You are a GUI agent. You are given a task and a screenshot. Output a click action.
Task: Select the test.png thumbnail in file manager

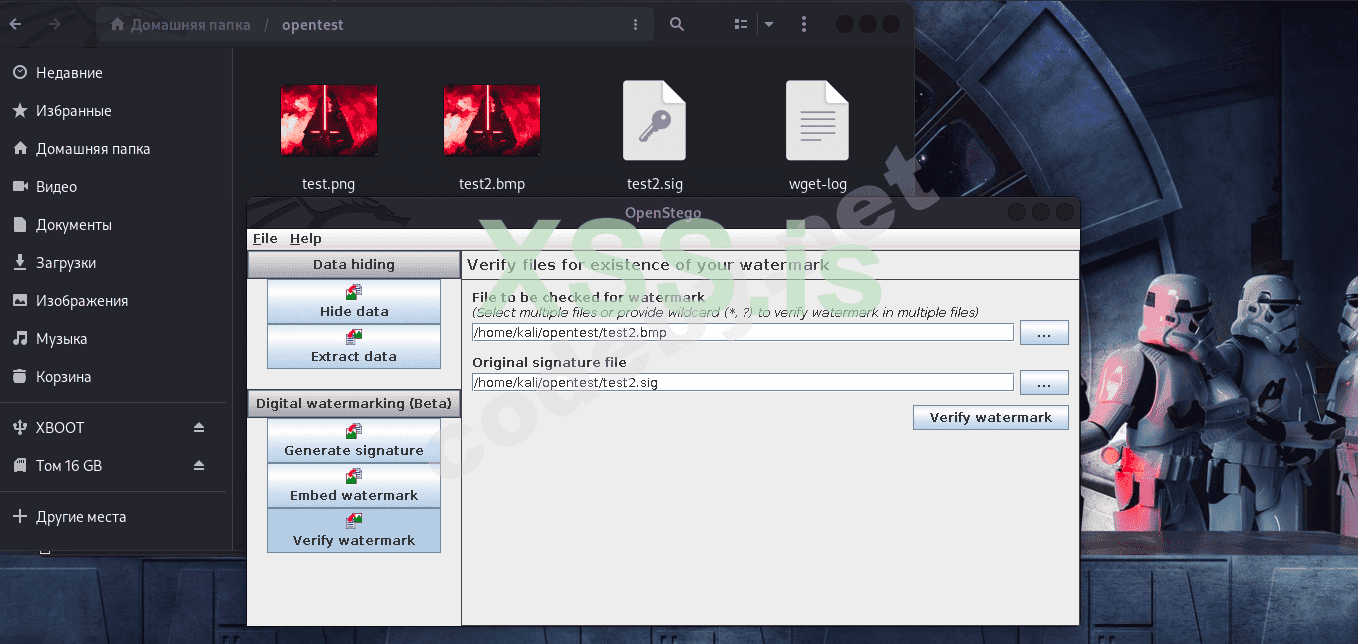point(329,120)
